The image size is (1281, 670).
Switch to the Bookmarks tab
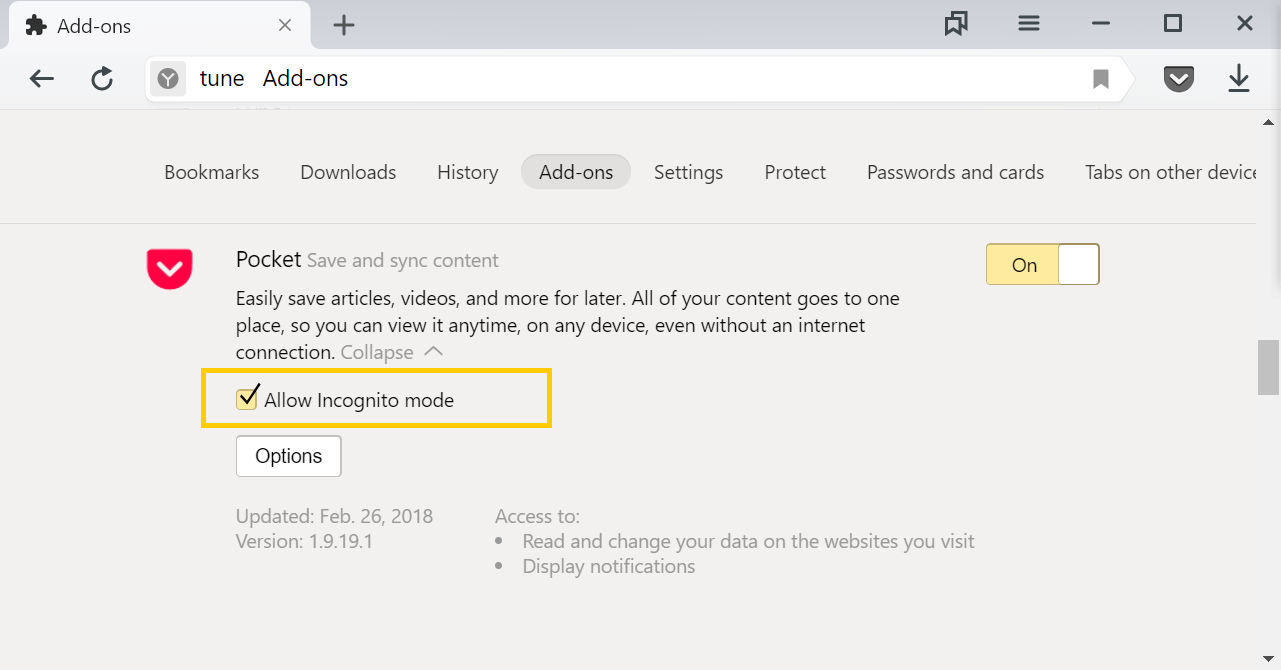tap(212, 172)
